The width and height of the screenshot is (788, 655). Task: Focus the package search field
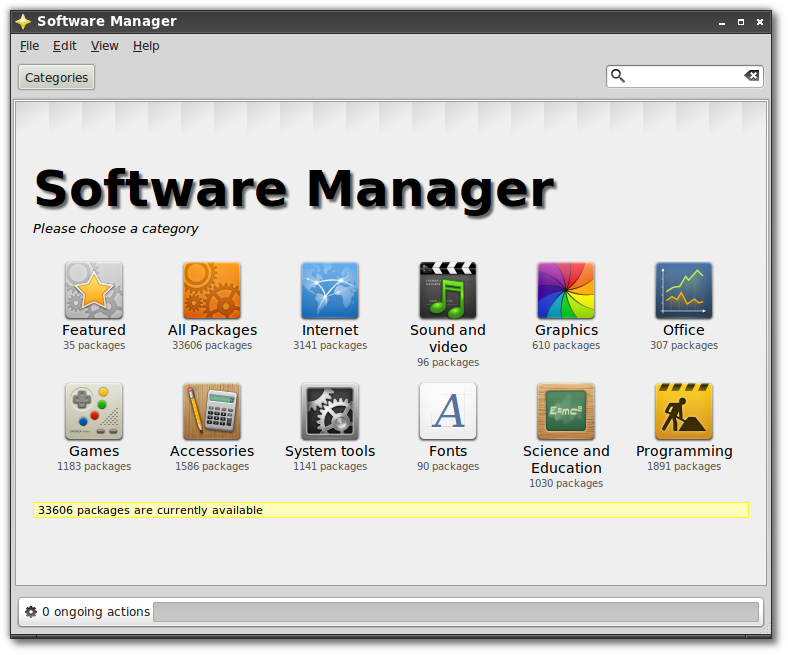[684, 76]
